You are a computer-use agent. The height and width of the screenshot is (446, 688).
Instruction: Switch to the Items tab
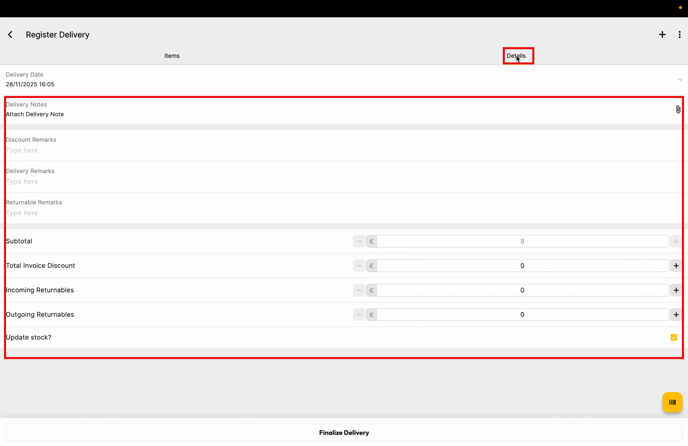pos(172,56)
